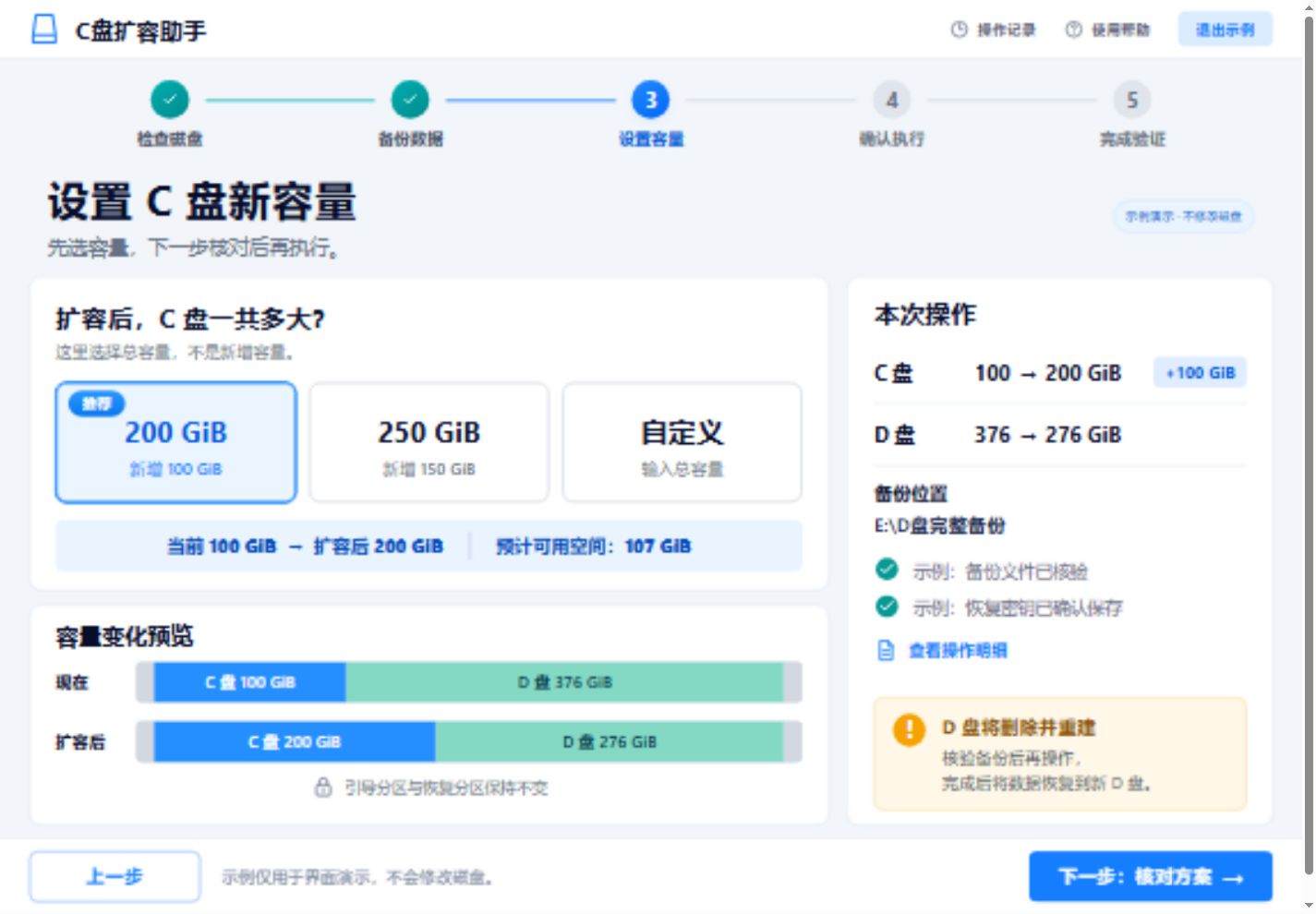Image resolution: width=1316 pixels, height=914 pixels.
Task: Click the lock icon beside 引导分区与恢复分区保持不变
Action: [323, 788]
